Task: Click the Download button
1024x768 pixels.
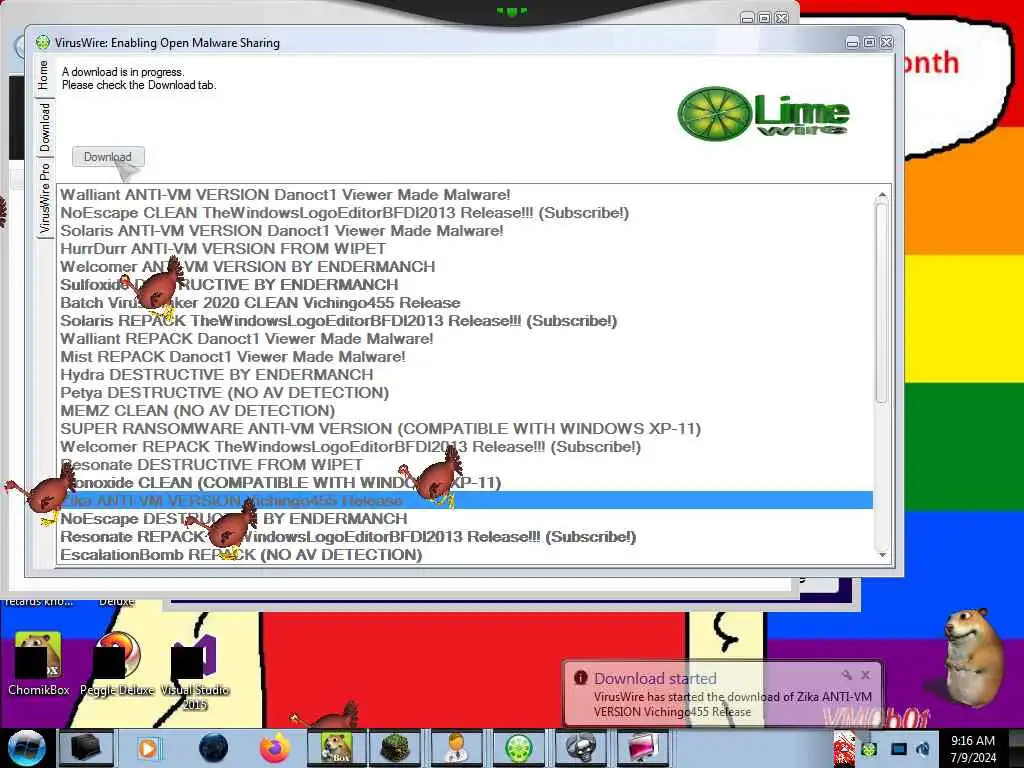Action: click(x=108, y=157)
